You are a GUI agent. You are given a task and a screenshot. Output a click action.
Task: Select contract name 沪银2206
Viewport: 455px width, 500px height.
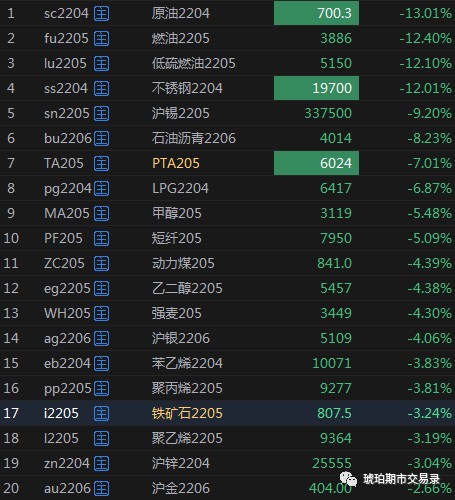tap(181, 338)
